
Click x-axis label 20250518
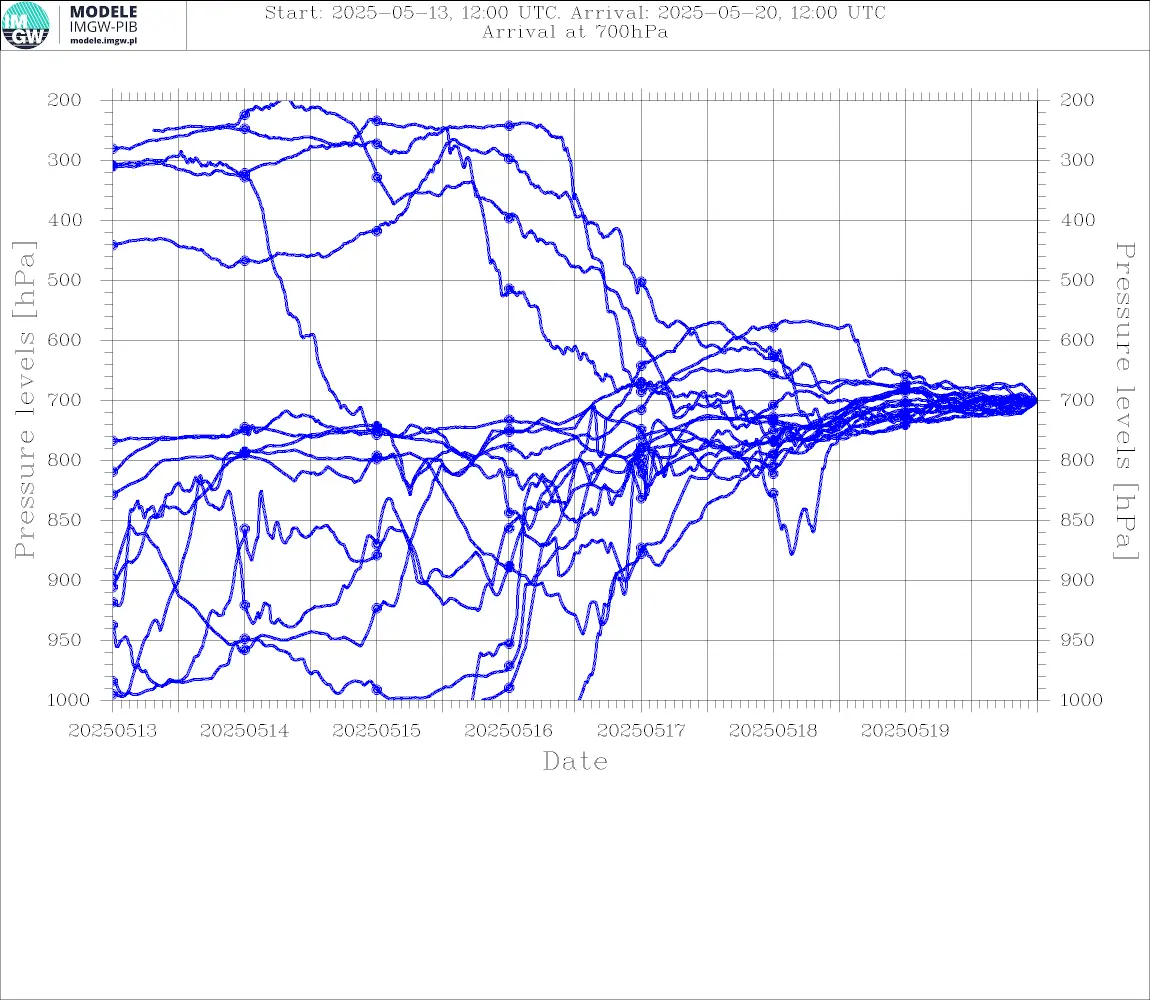point(773,731)
